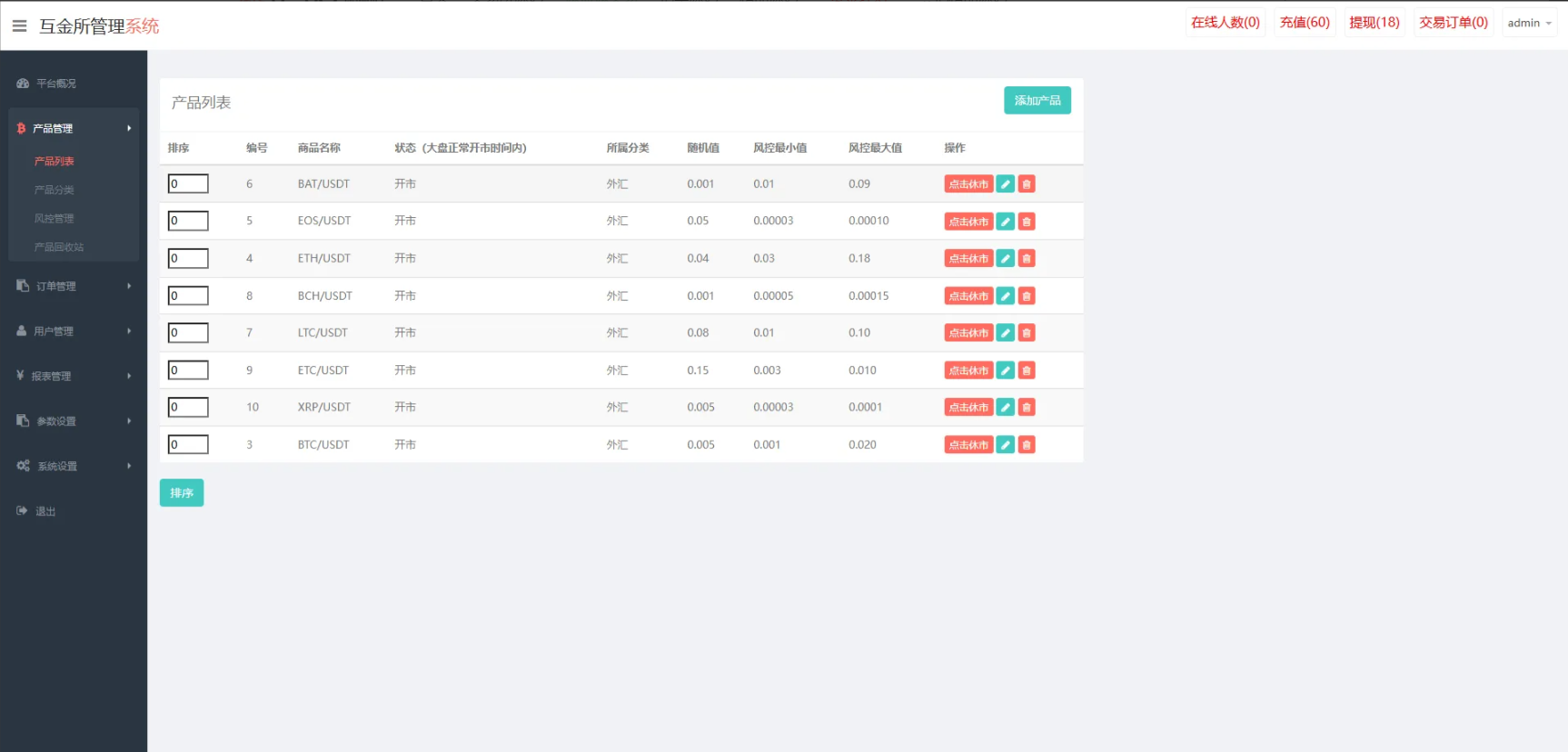Edit the ETH/USDT product via pencil icon
Viewport: 1568px width, 752px height.
coord(1005,259)
